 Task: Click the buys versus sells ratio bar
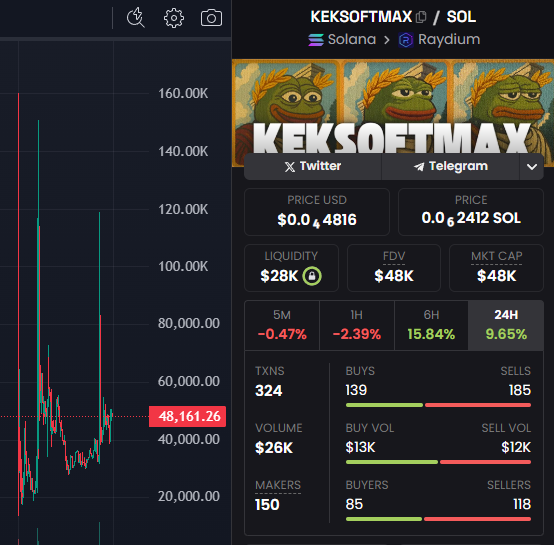tap(438, 405)
